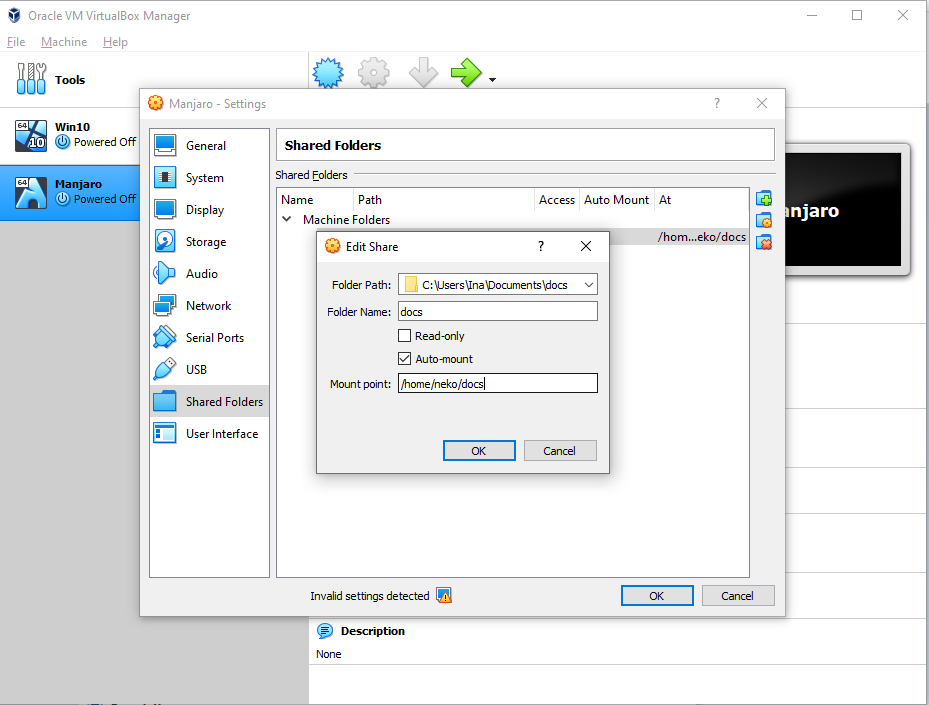Click the Auto Mount column header
This screenshot has width=929, height=705.
(617, 200)
